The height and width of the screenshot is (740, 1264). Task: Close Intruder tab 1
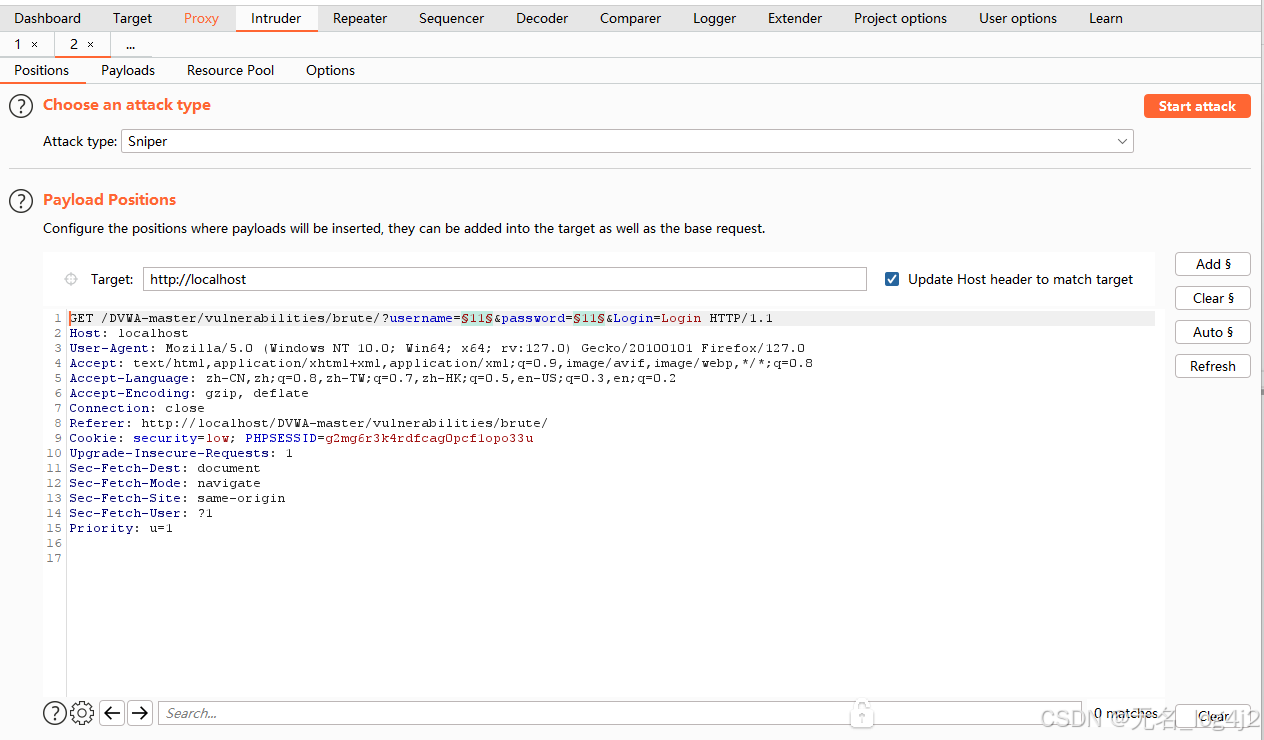[x=35, y=45]
